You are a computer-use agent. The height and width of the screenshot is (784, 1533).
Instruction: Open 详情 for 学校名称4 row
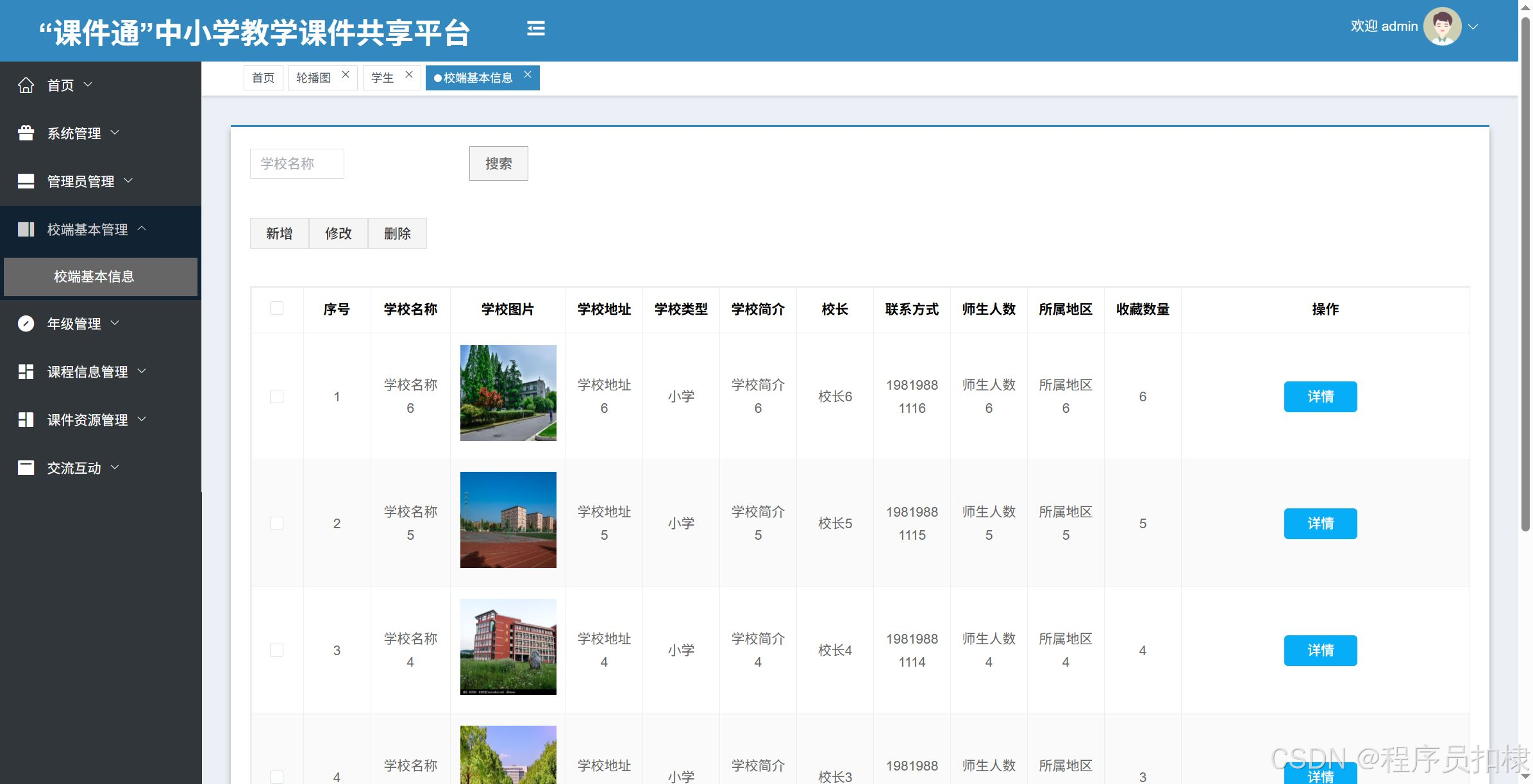pos(1320,651)
